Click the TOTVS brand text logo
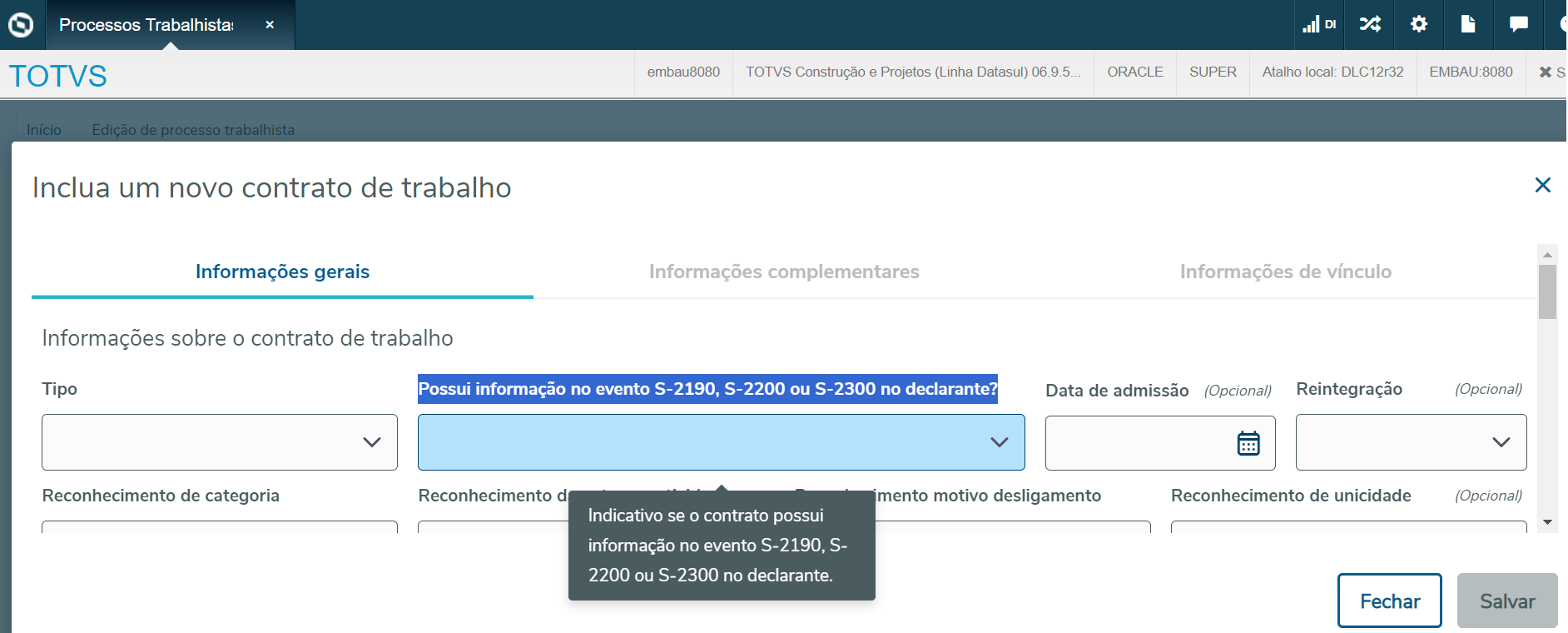 point(58,76)
